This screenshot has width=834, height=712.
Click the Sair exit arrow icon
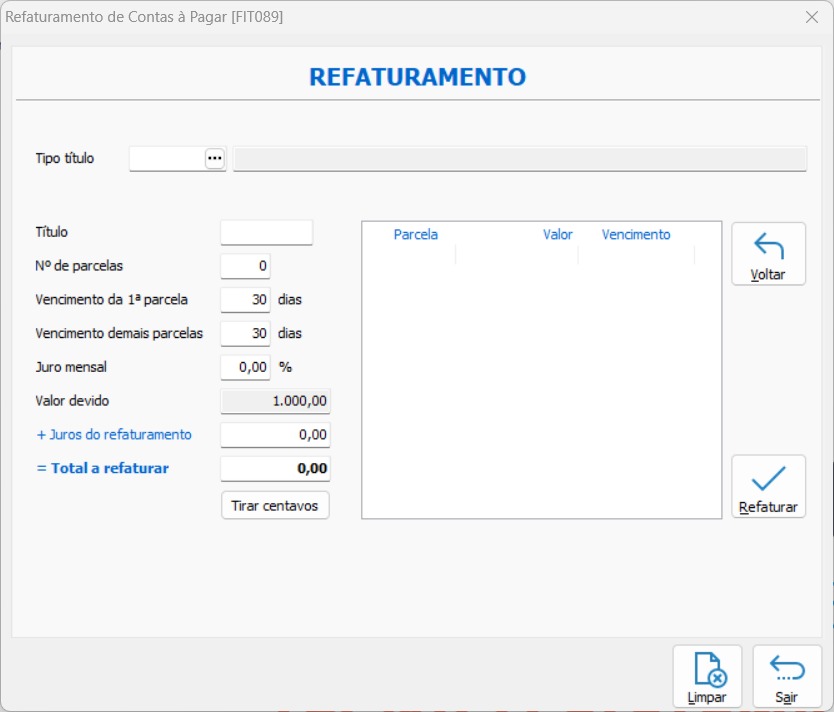coord(787,669)
